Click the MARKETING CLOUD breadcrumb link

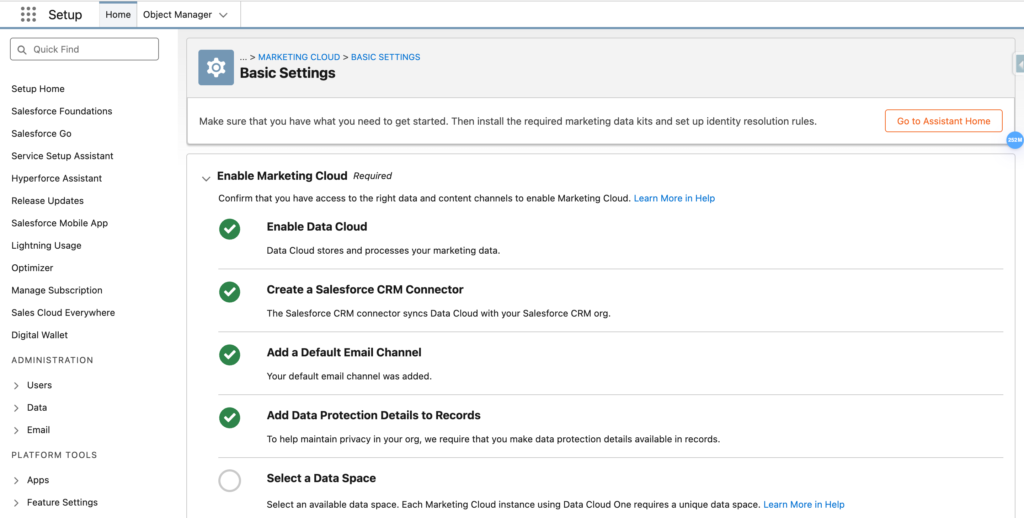coord(299,57)
